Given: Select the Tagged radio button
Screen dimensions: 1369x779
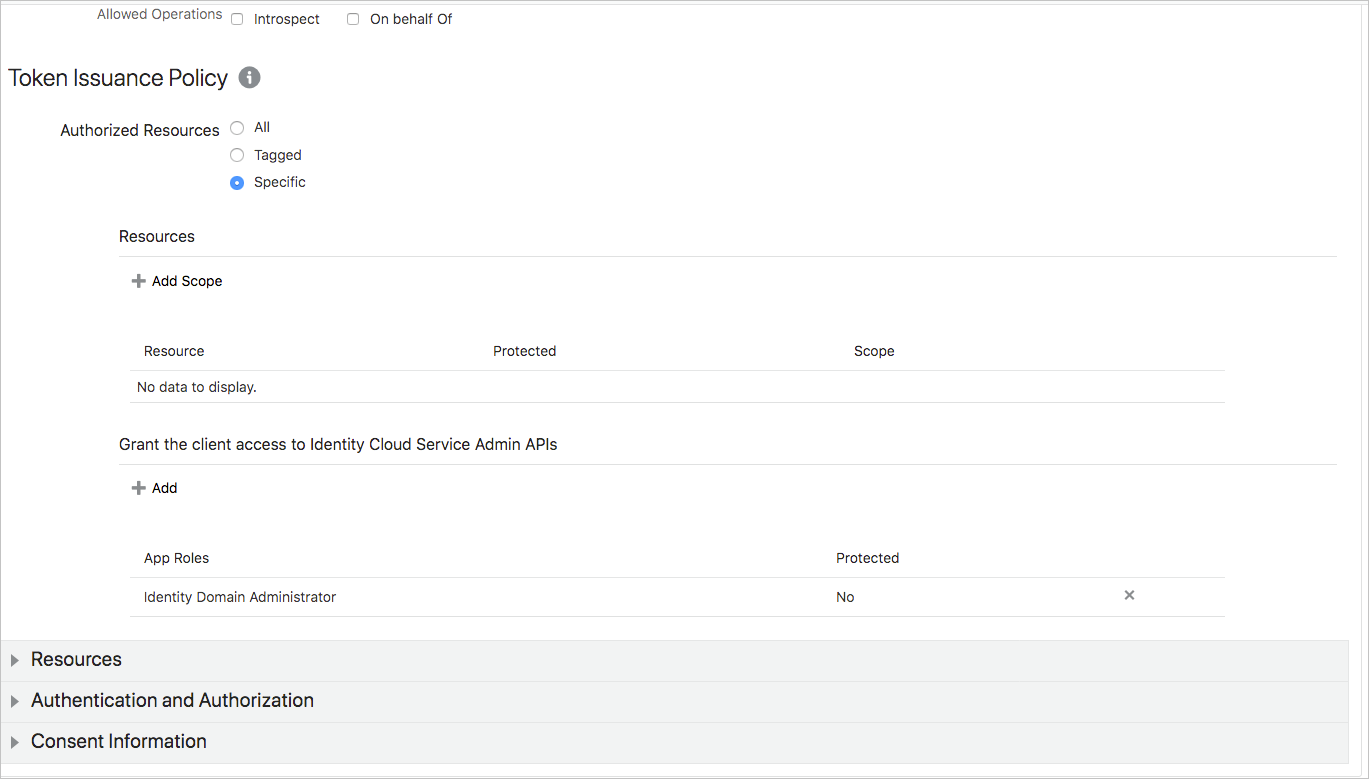Looking at the screenshot, I should [236, 155].
